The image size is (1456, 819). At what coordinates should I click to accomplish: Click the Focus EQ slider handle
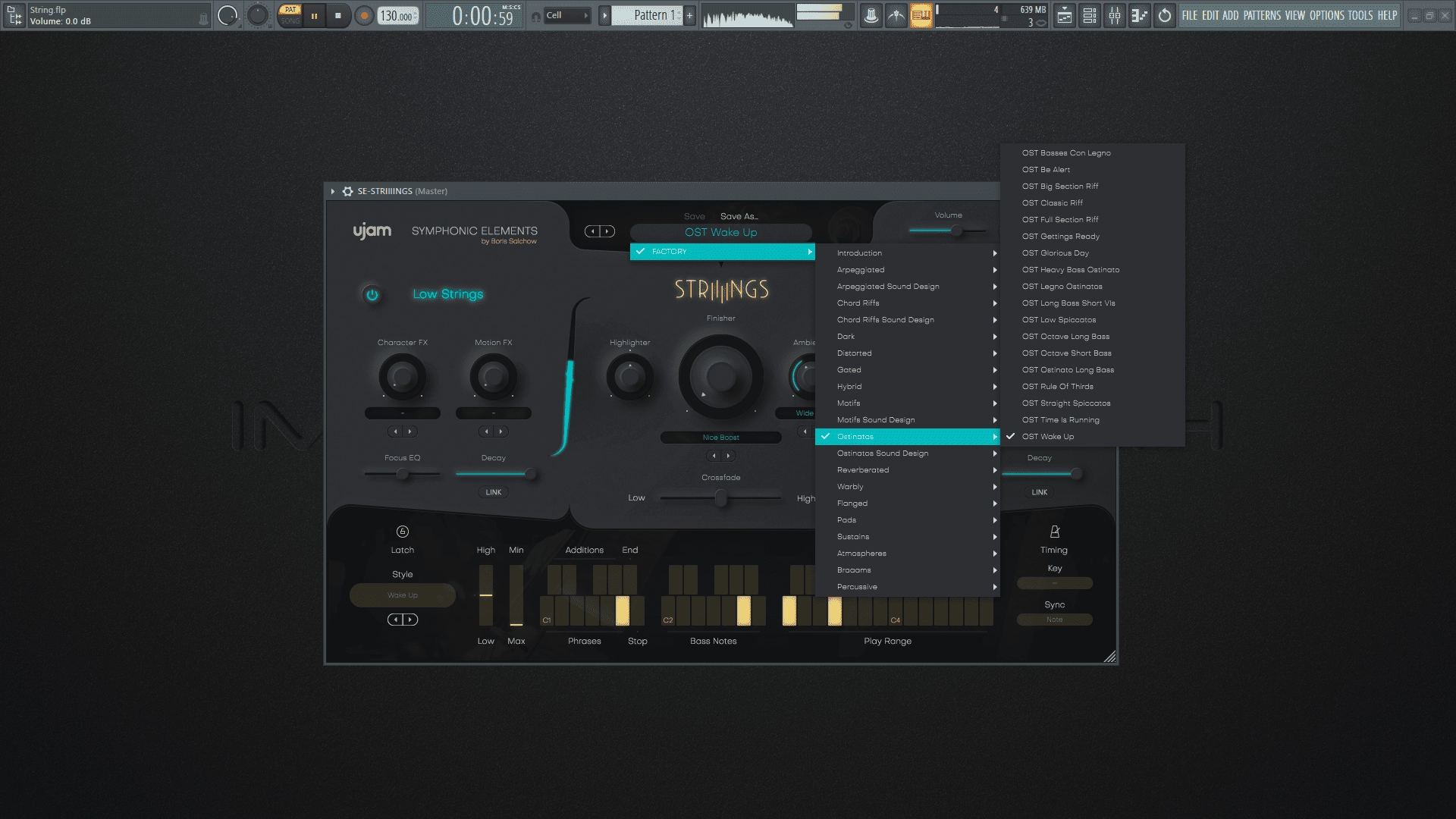click(x=403, y=475)
